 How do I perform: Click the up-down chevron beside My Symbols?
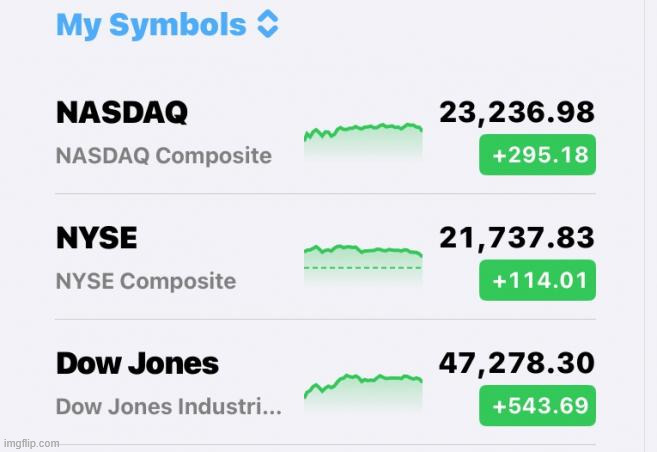[x=267, y=25]
